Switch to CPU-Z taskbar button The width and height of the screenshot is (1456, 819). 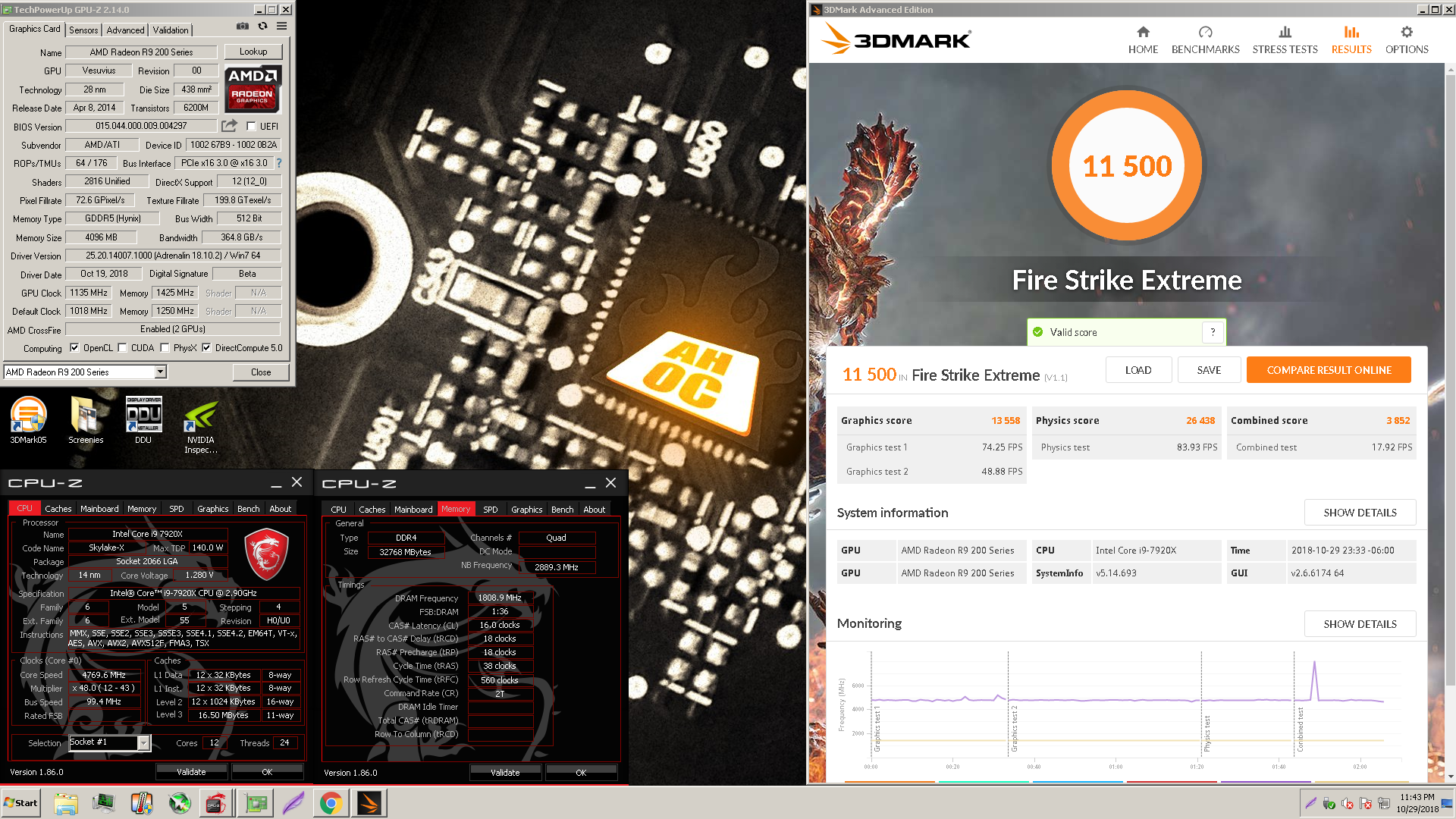(x=217, y=803)
